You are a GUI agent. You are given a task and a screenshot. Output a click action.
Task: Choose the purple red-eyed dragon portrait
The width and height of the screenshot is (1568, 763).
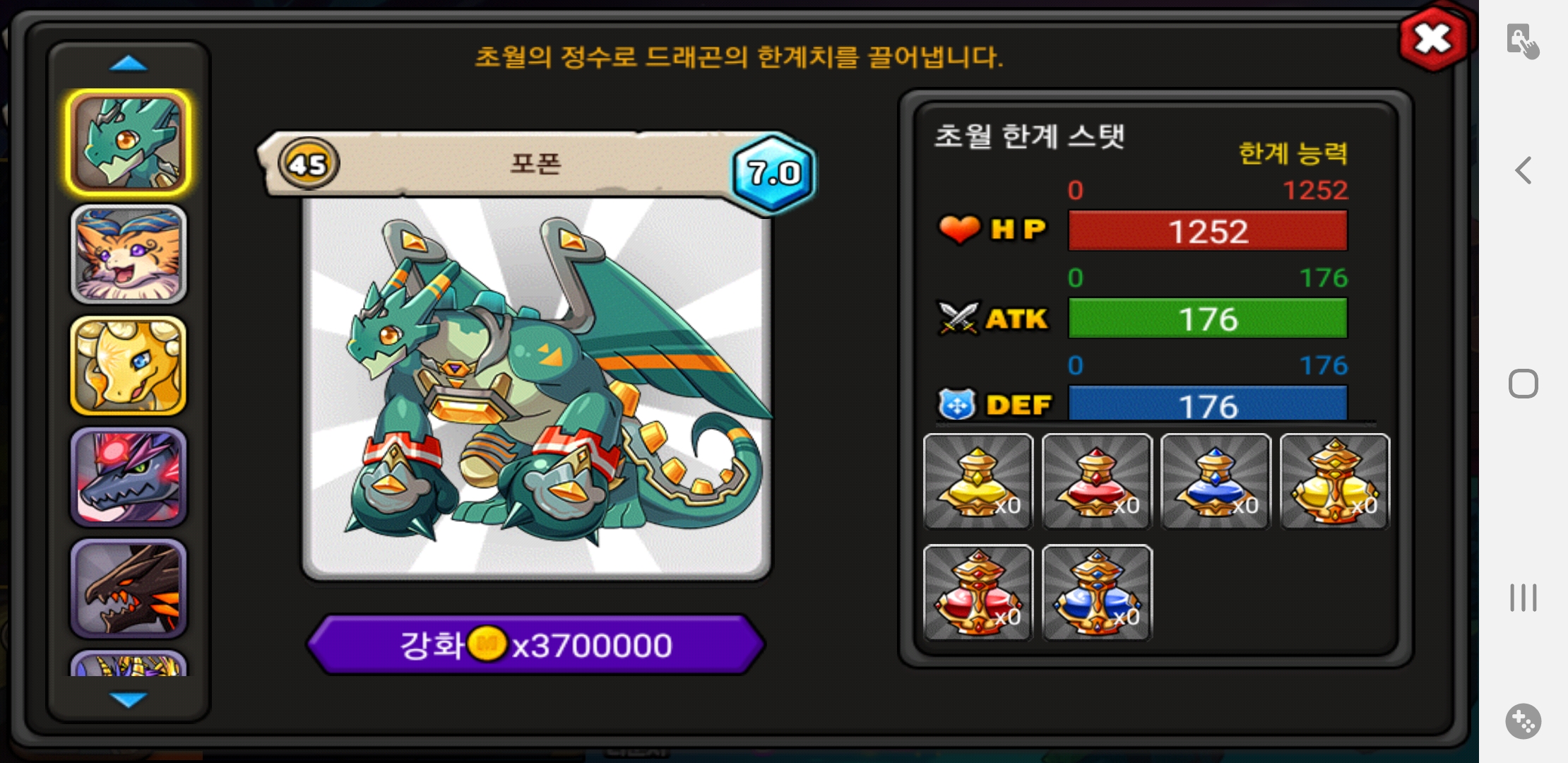click(129, 477)
